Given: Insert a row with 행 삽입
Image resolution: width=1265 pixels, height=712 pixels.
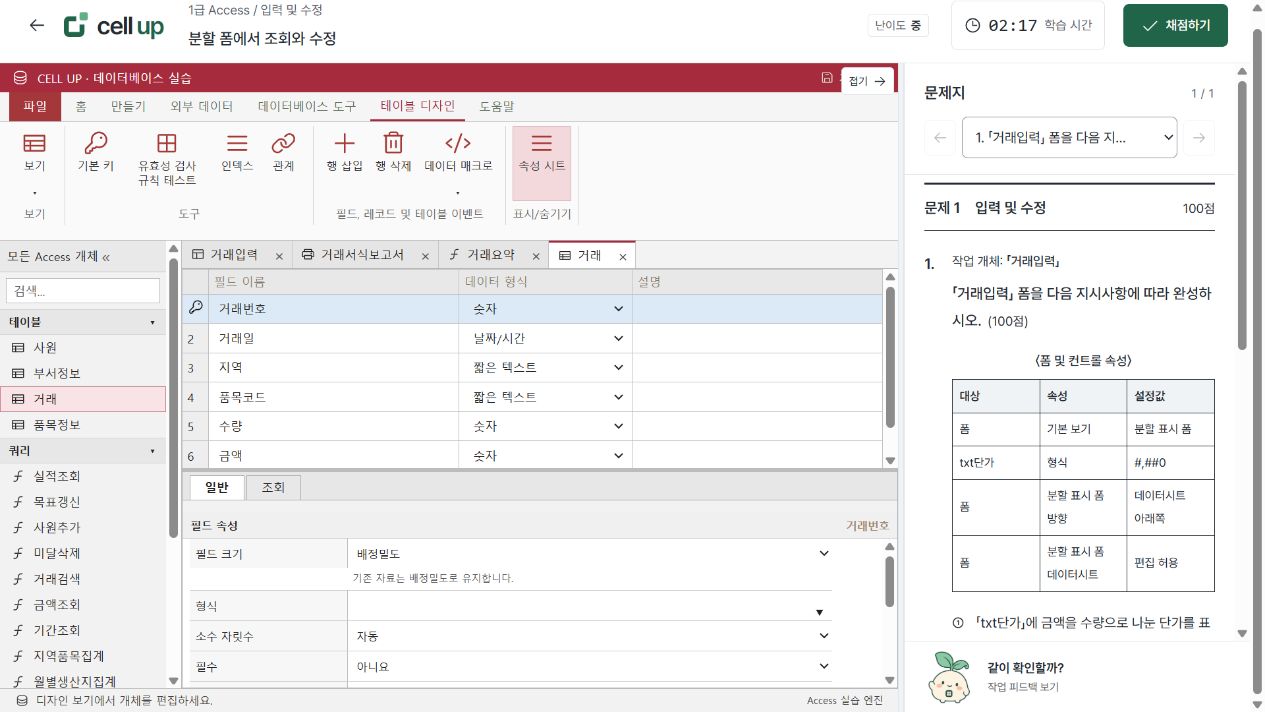Looking at the screenshot, I should 344,153.
